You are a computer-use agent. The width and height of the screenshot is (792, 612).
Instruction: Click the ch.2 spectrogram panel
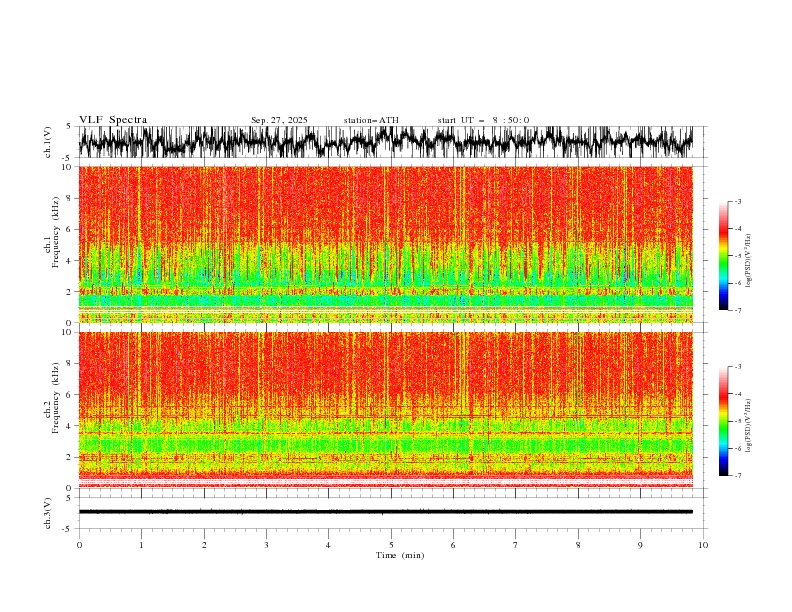[x=386, y=410]
